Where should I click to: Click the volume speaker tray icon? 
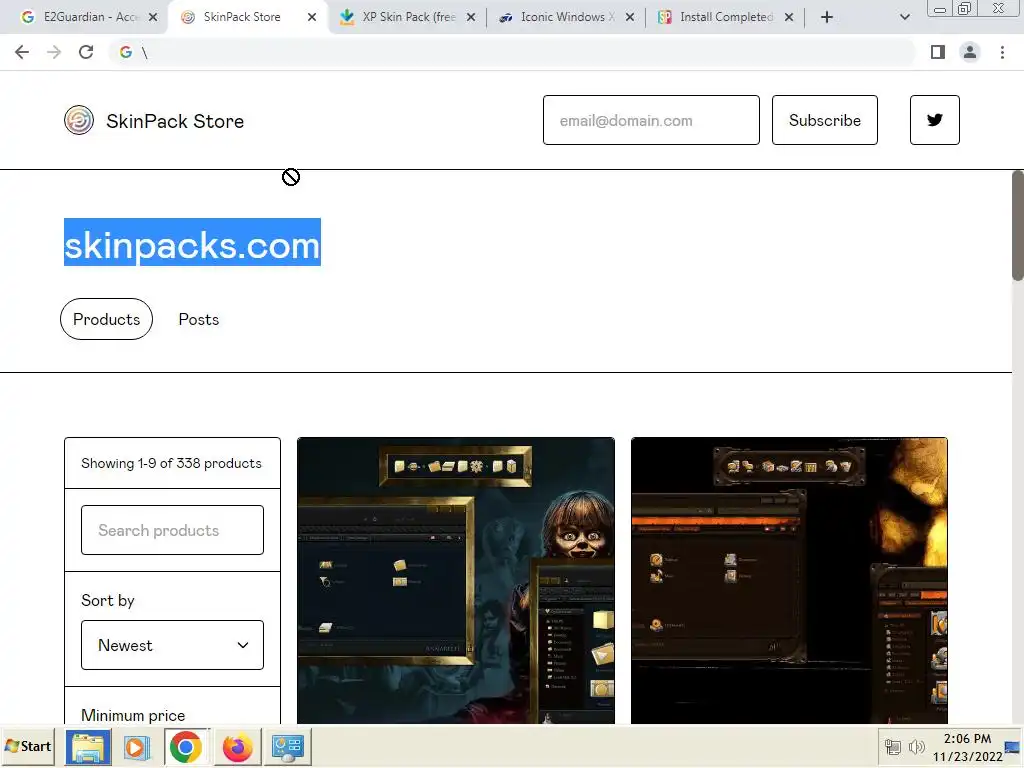point(917,746)
